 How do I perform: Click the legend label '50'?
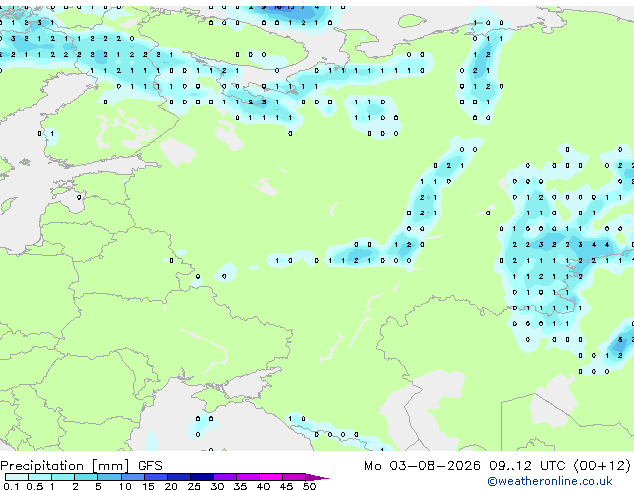(310, 486)
